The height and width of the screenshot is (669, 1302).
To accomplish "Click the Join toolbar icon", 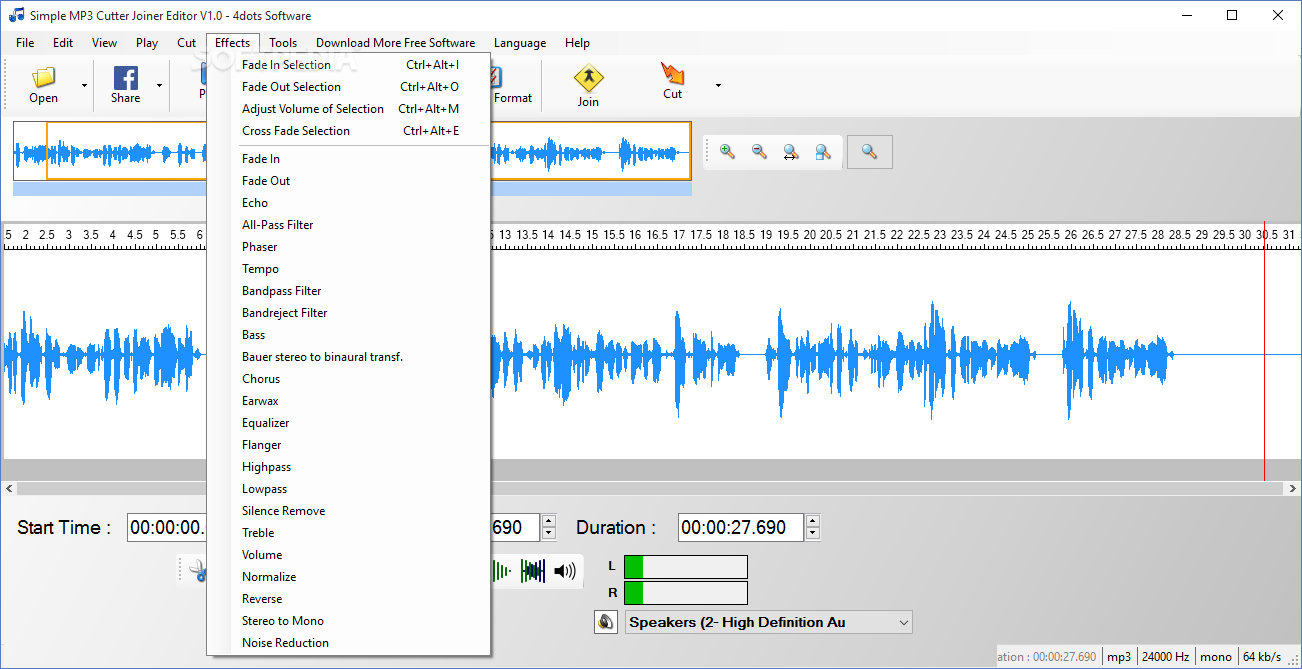I will 588,79.
